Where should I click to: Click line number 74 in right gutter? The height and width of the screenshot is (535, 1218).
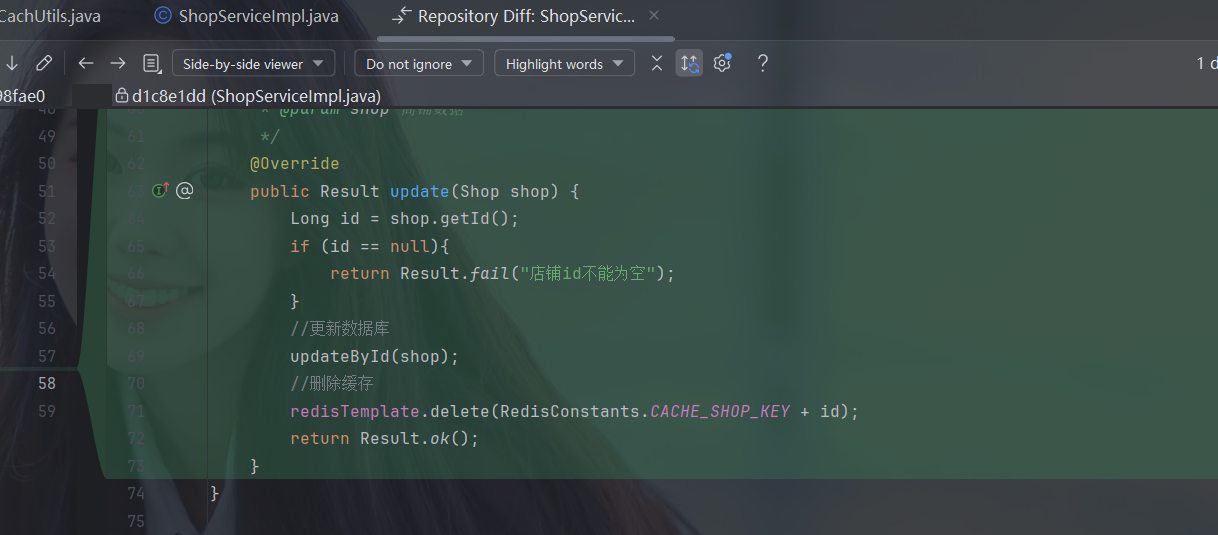[135, 493]
